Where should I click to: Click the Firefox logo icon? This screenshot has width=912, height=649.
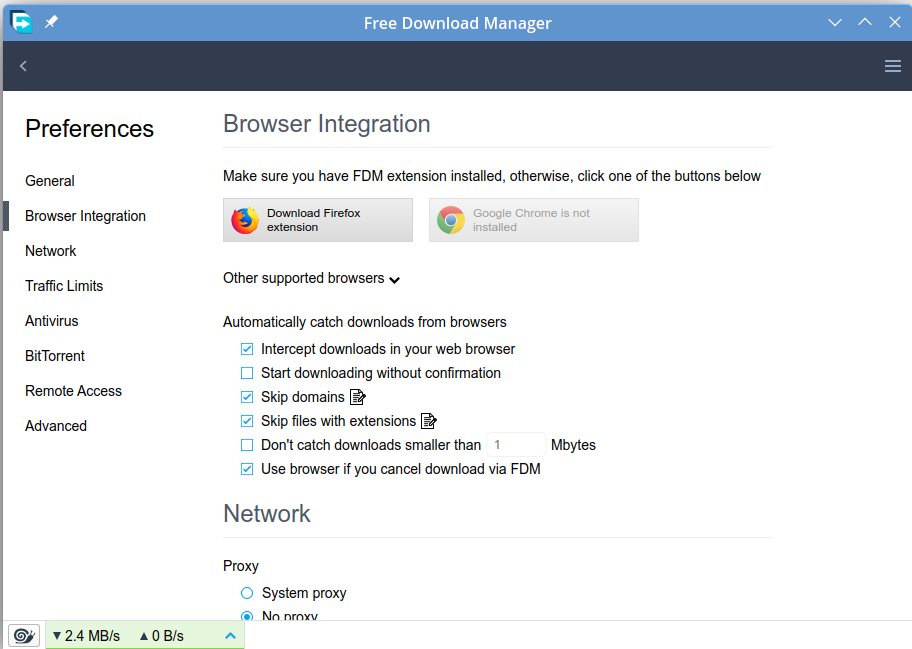pos(245,220)
